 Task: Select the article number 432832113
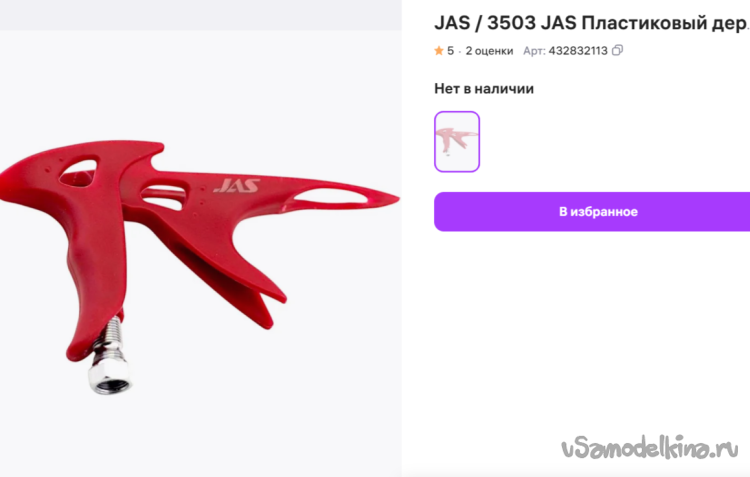(578, 51)
